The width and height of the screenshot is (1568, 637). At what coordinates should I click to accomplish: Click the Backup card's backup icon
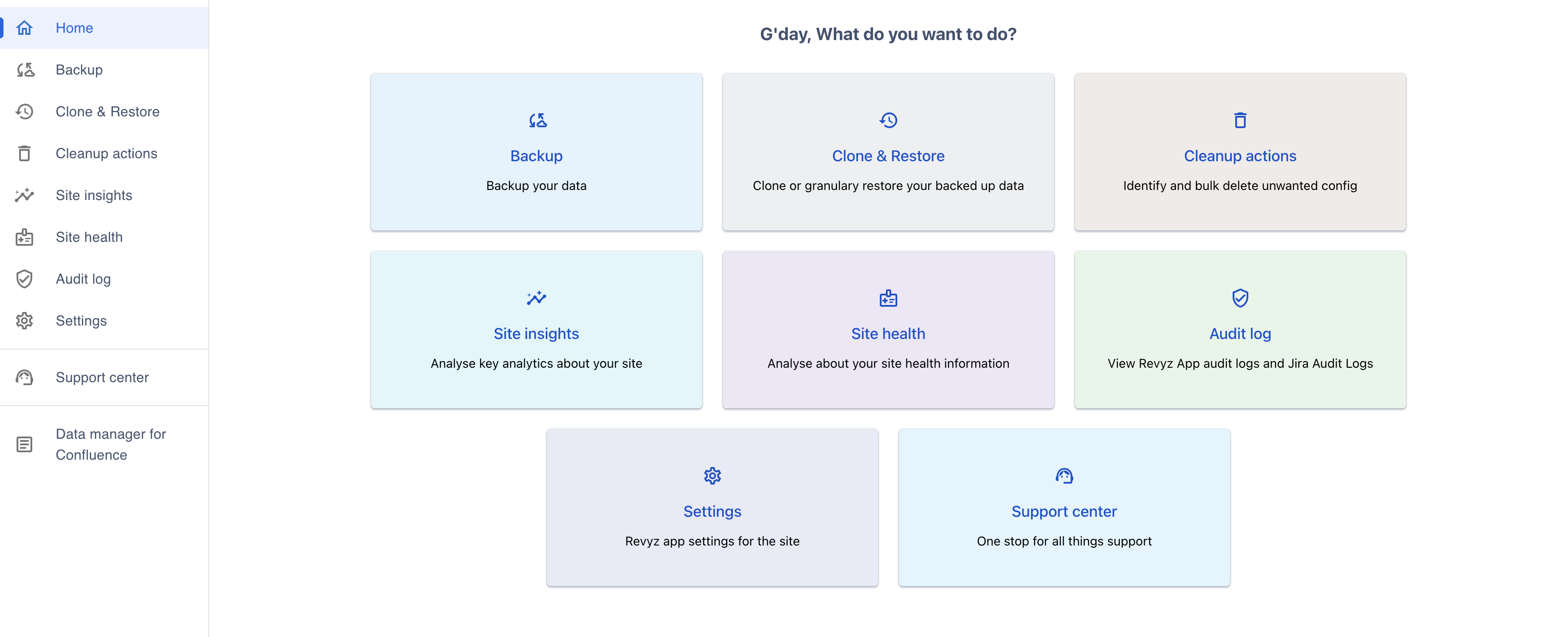[537, 121]
